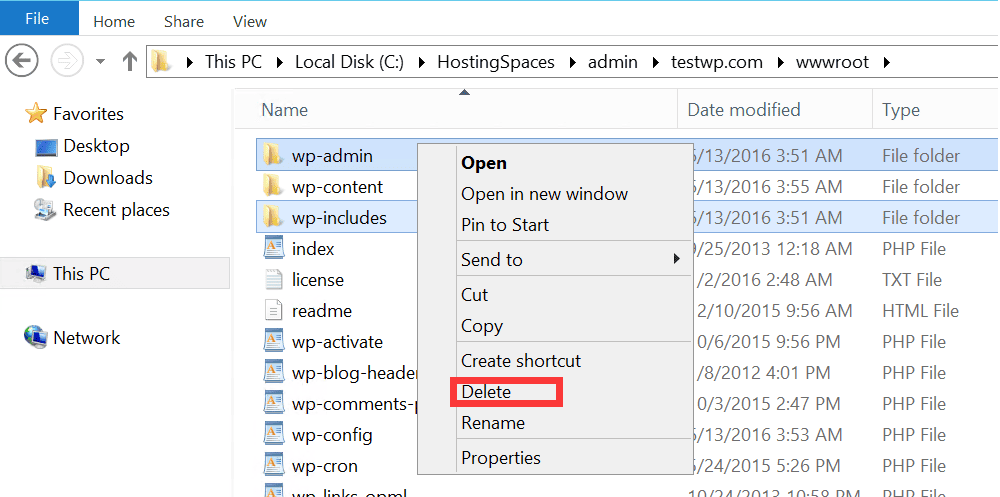Select the wp-config file name
1000x497 pixels.
coord(332,435)
